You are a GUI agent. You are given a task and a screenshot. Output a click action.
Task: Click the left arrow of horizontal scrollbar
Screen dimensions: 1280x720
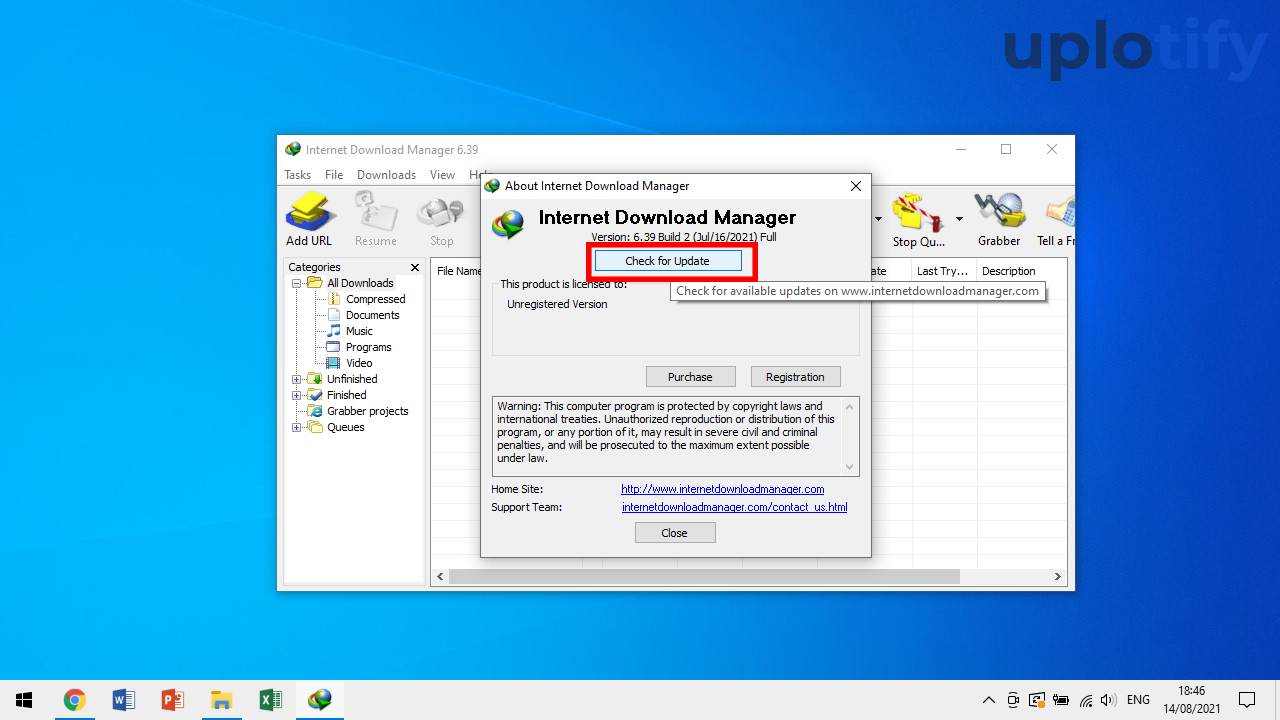(x=440, y=577)
